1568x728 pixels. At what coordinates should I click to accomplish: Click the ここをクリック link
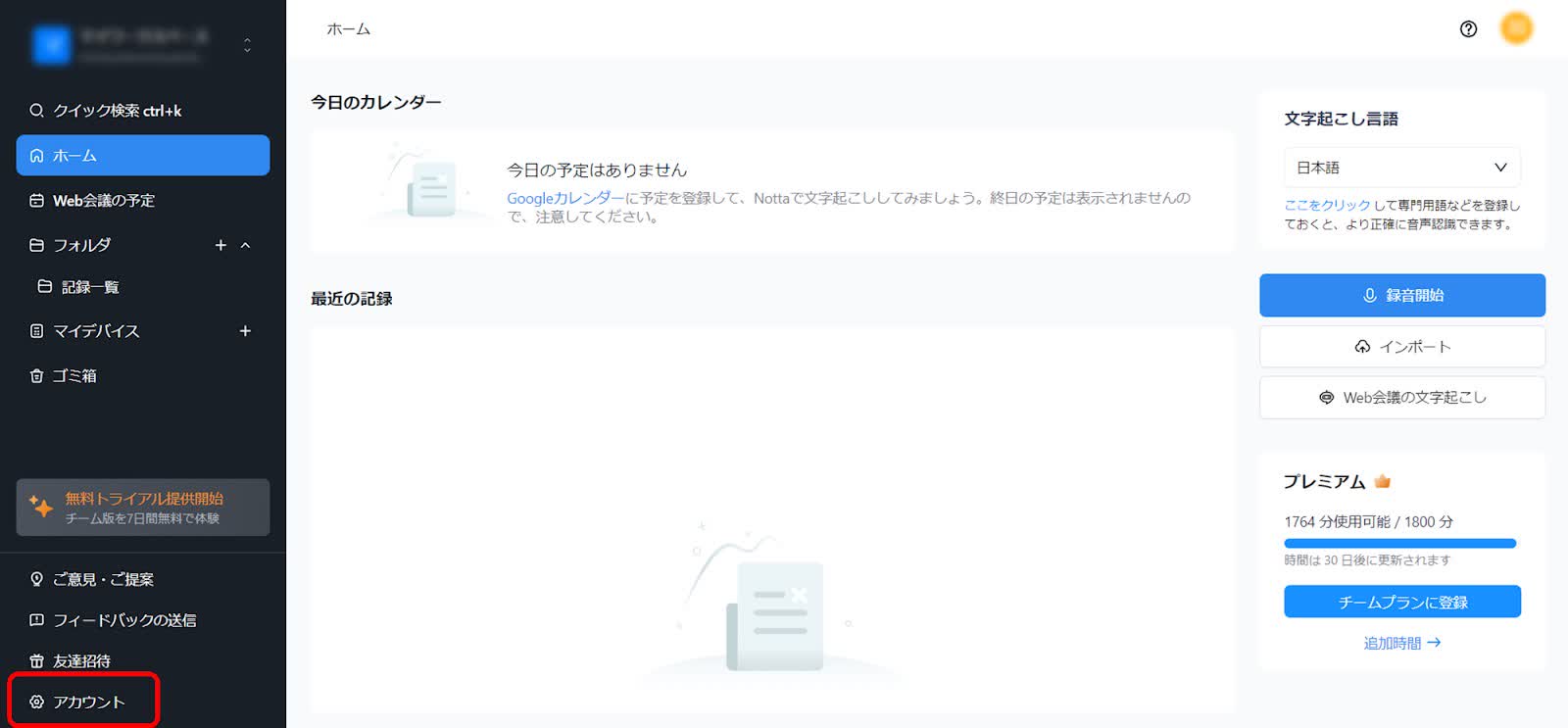click(x=1327, y=206)
